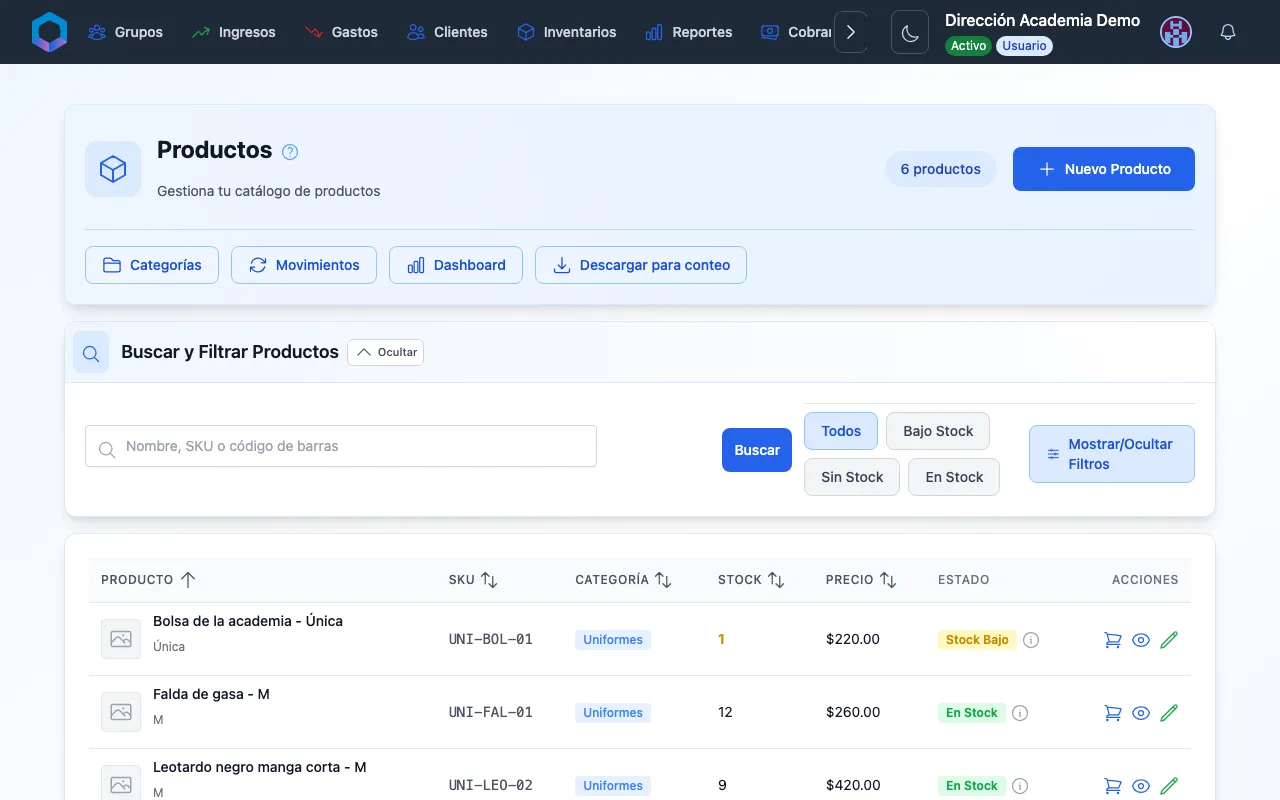Viewport: 1280px width, 800px height.
Task: Sort the table by SKU column
Action: pos(473,580)
